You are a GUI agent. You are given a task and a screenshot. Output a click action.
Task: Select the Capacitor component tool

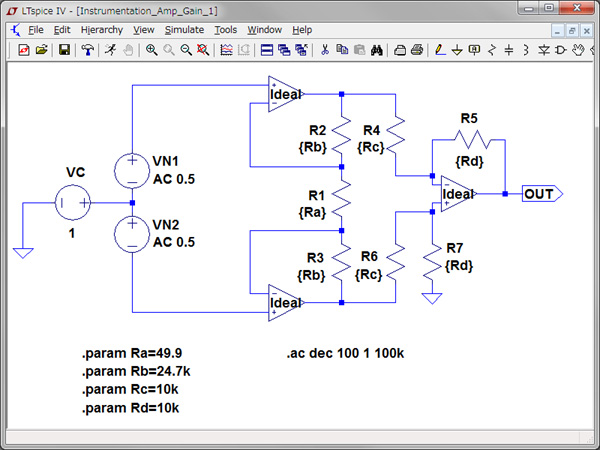(x=509, y=49)
